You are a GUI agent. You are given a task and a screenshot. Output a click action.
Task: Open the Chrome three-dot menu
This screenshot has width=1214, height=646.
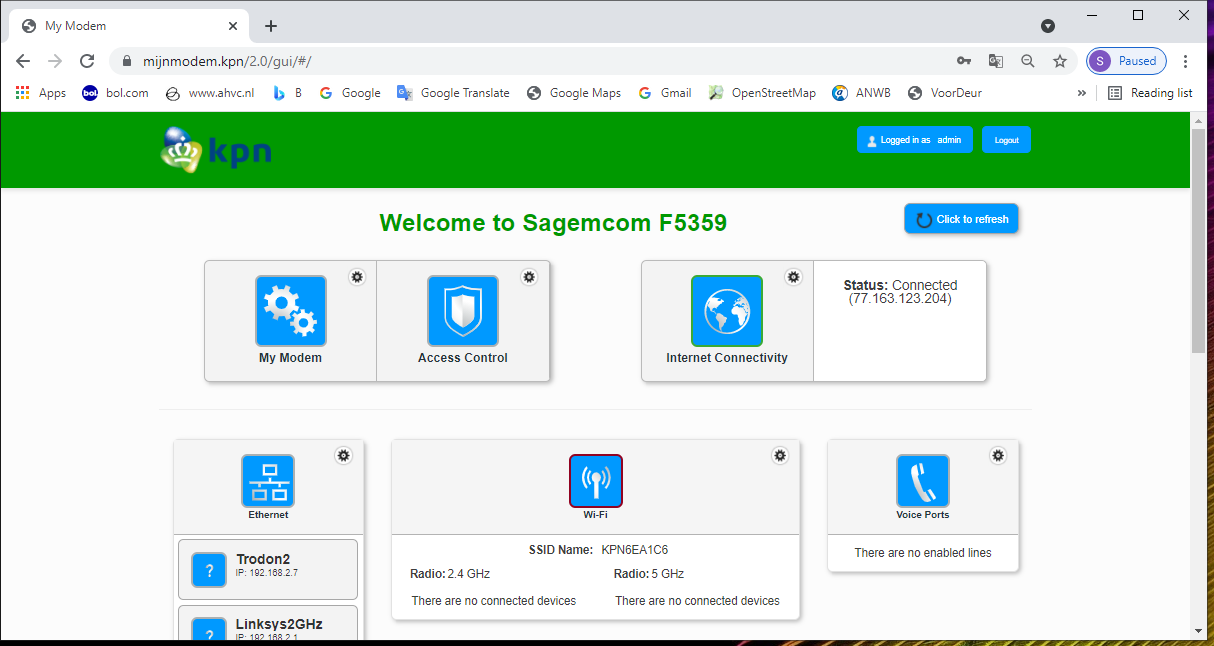click(x=1186, y=61)
